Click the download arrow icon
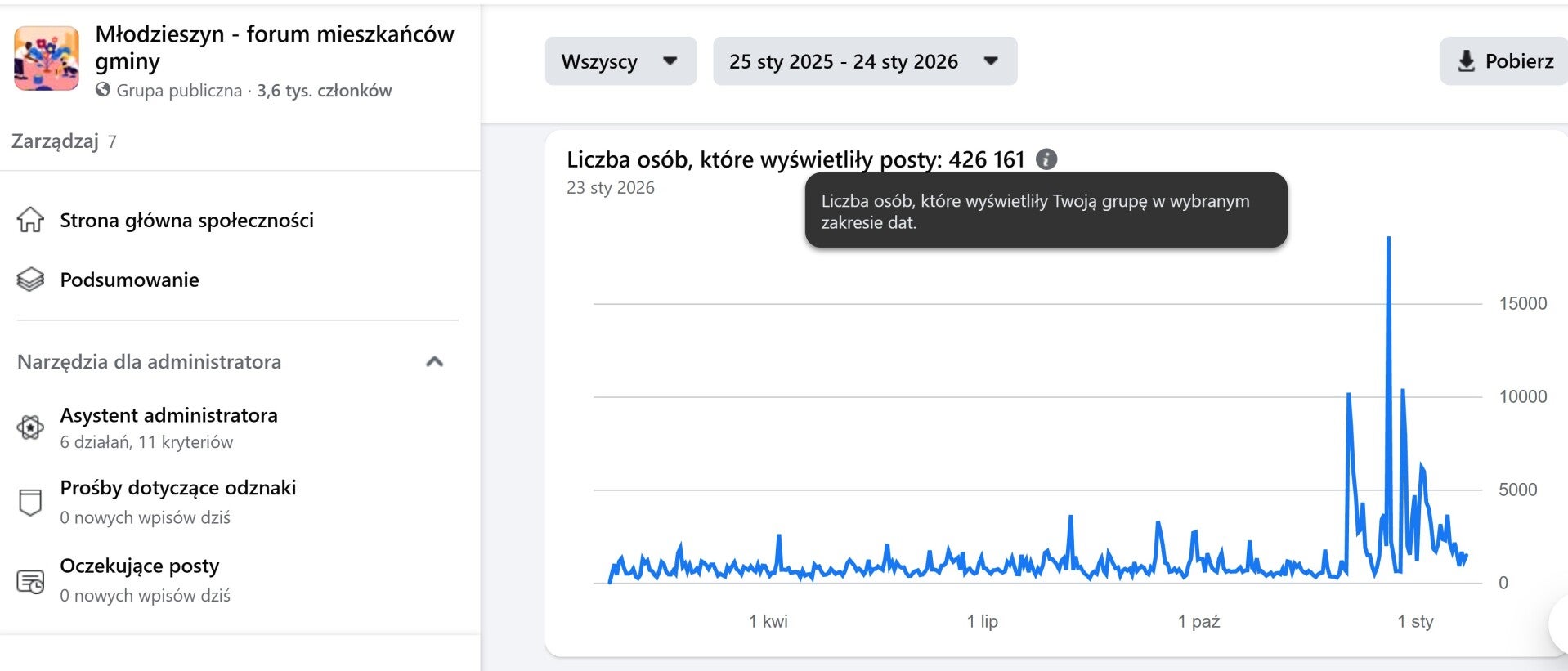The height and width of the screenshot is (671, 1568). click(1467, 61)
